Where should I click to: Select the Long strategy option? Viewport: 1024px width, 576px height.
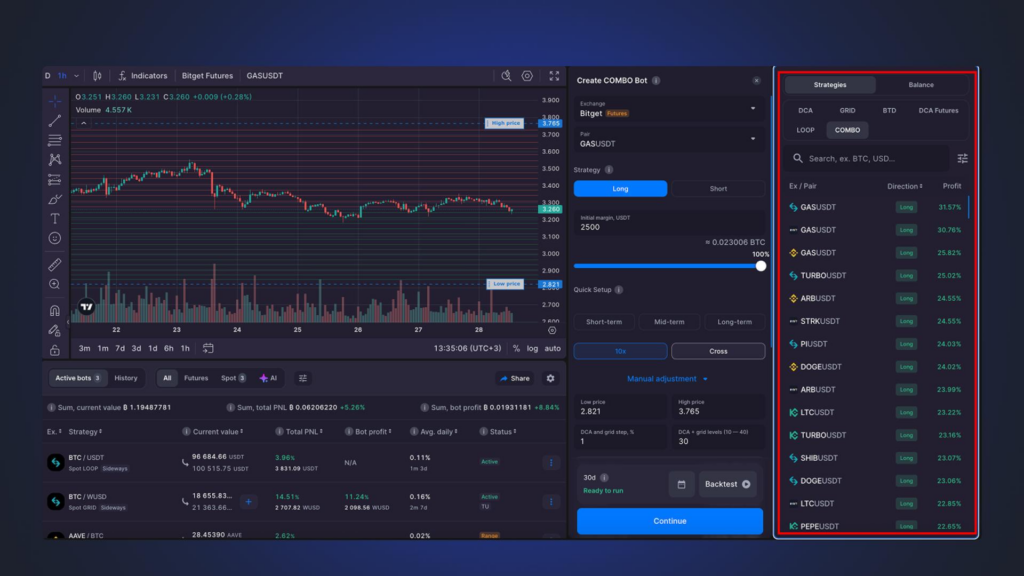click(620, 189)
